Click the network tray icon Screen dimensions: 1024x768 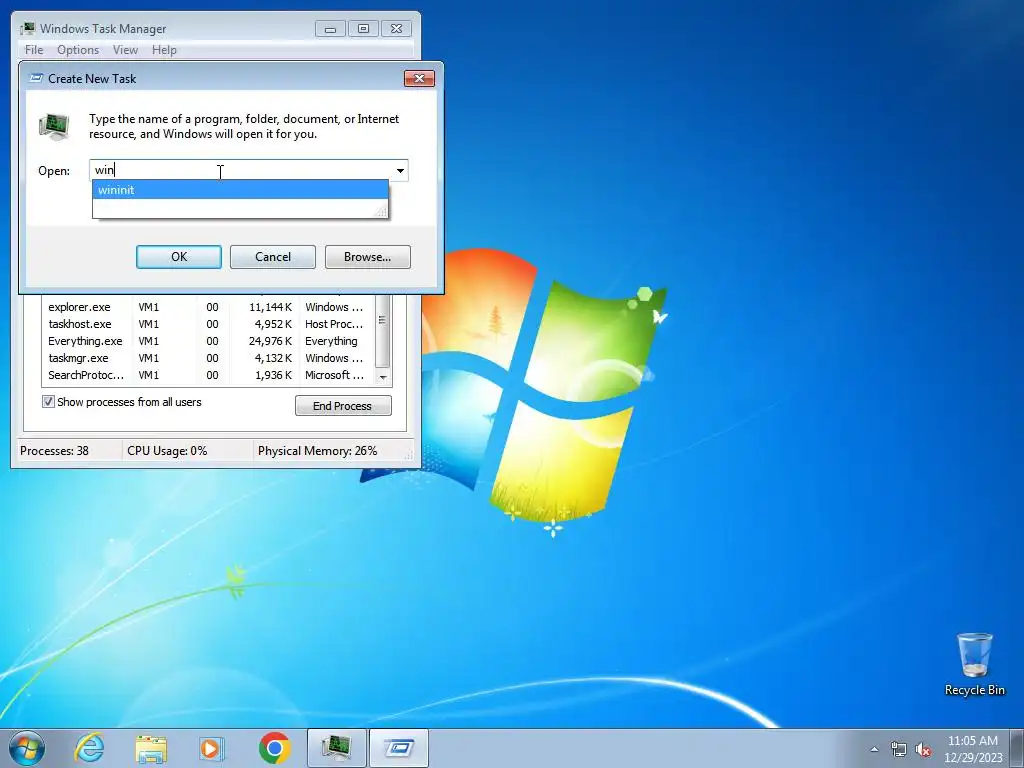coord(899,749)
